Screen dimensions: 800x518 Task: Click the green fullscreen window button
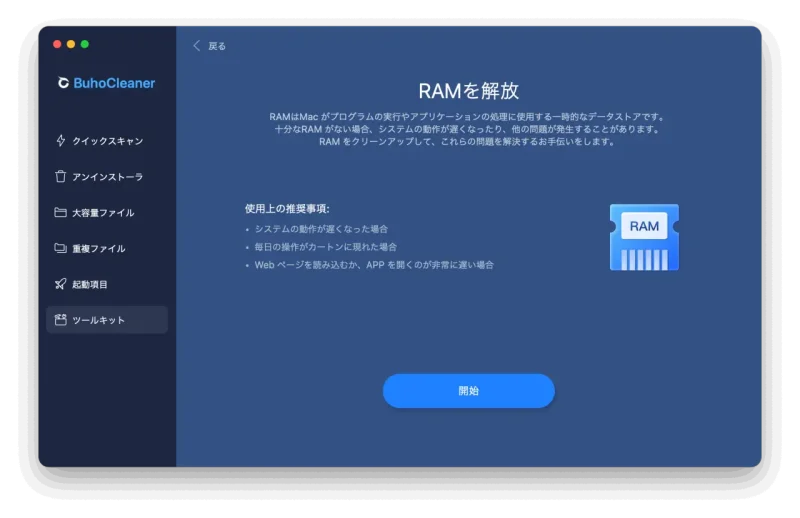point(85,44)
